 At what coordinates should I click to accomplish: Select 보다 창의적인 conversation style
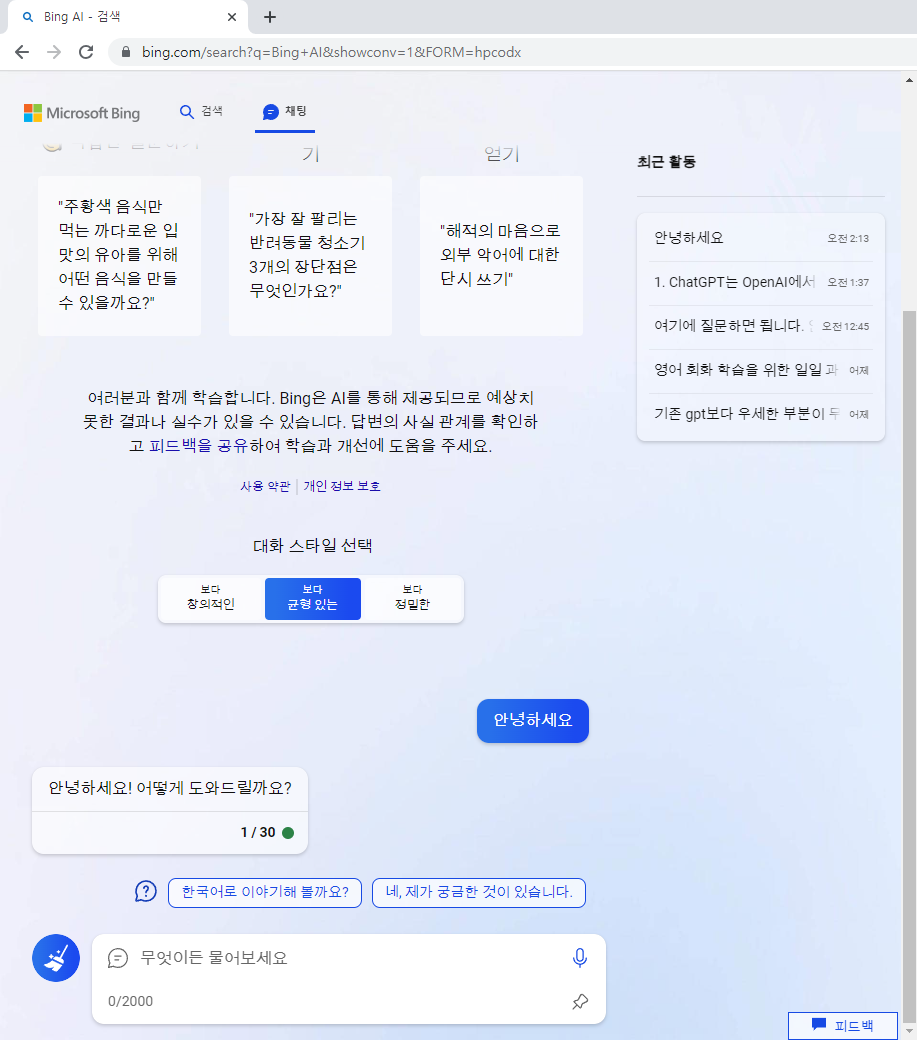tap(211, 598)
